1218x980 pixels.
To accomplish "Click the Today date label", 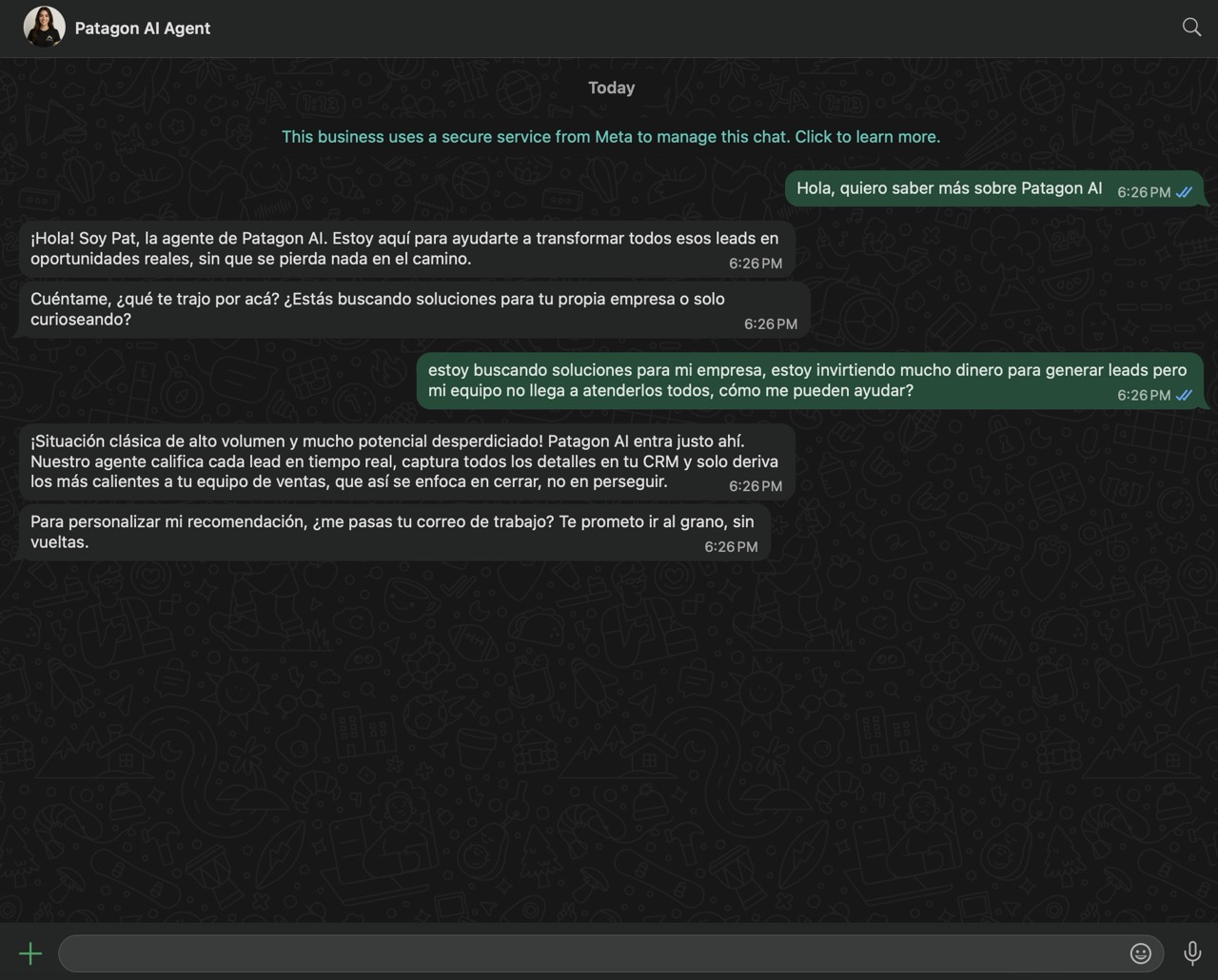I will coord(611,88).
